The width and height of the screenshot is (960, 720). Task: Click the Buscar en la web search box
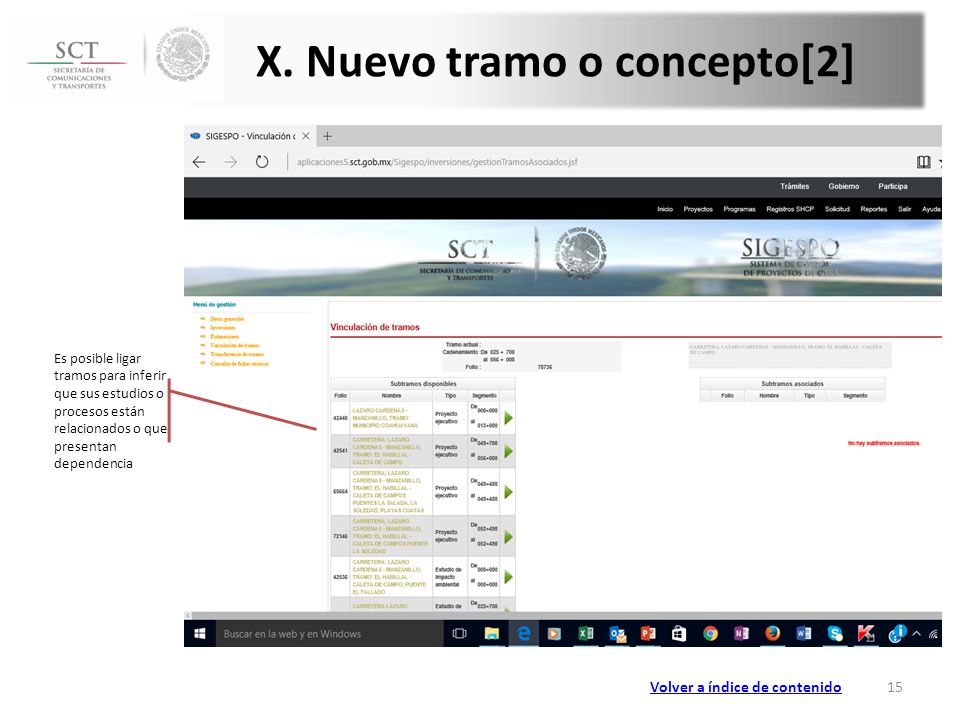coord(329,634)
